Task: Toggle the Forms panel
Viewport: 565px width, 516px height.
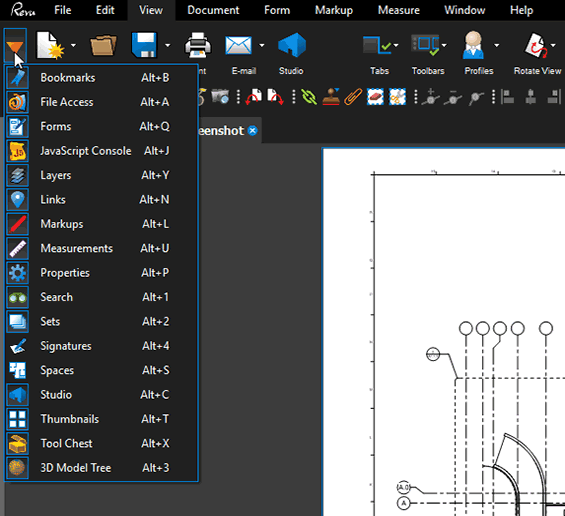Action: point(101,126)
